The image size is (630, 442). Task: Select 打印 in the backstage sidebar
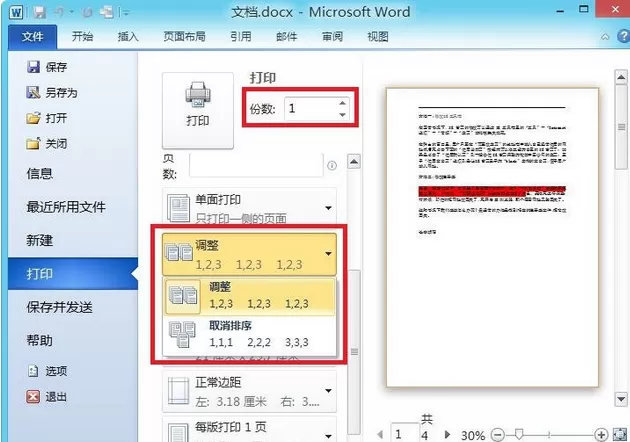pyautogui.click(x=73, y=274)
